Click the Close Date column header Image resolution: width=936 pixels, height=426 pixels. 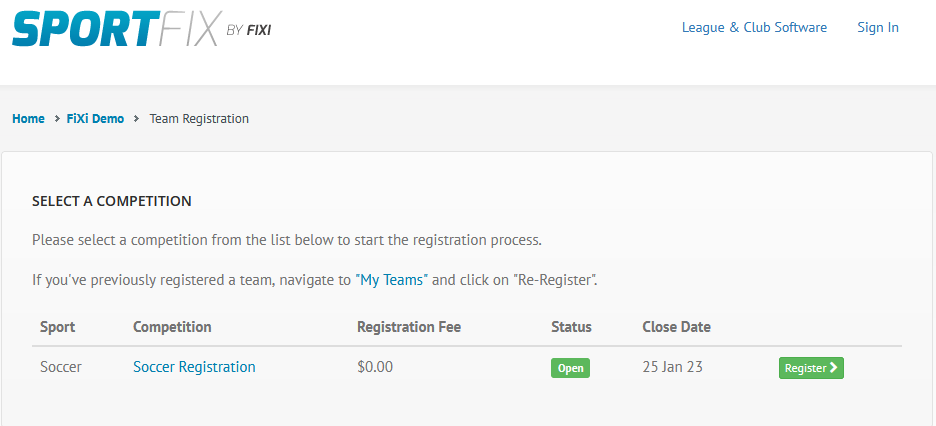[x=676, y=327]
